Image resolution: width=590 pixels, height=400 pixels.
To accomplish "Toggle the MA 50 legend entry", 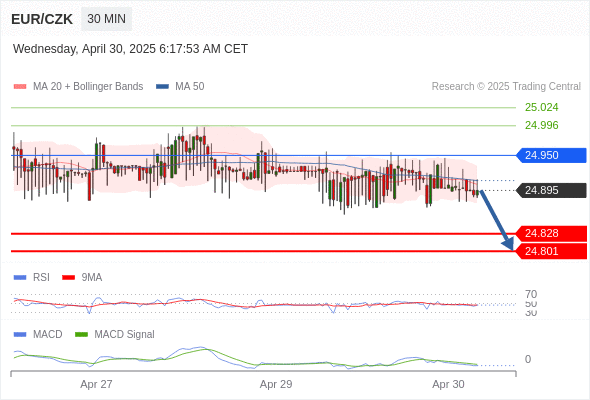I will coord(180,87).
